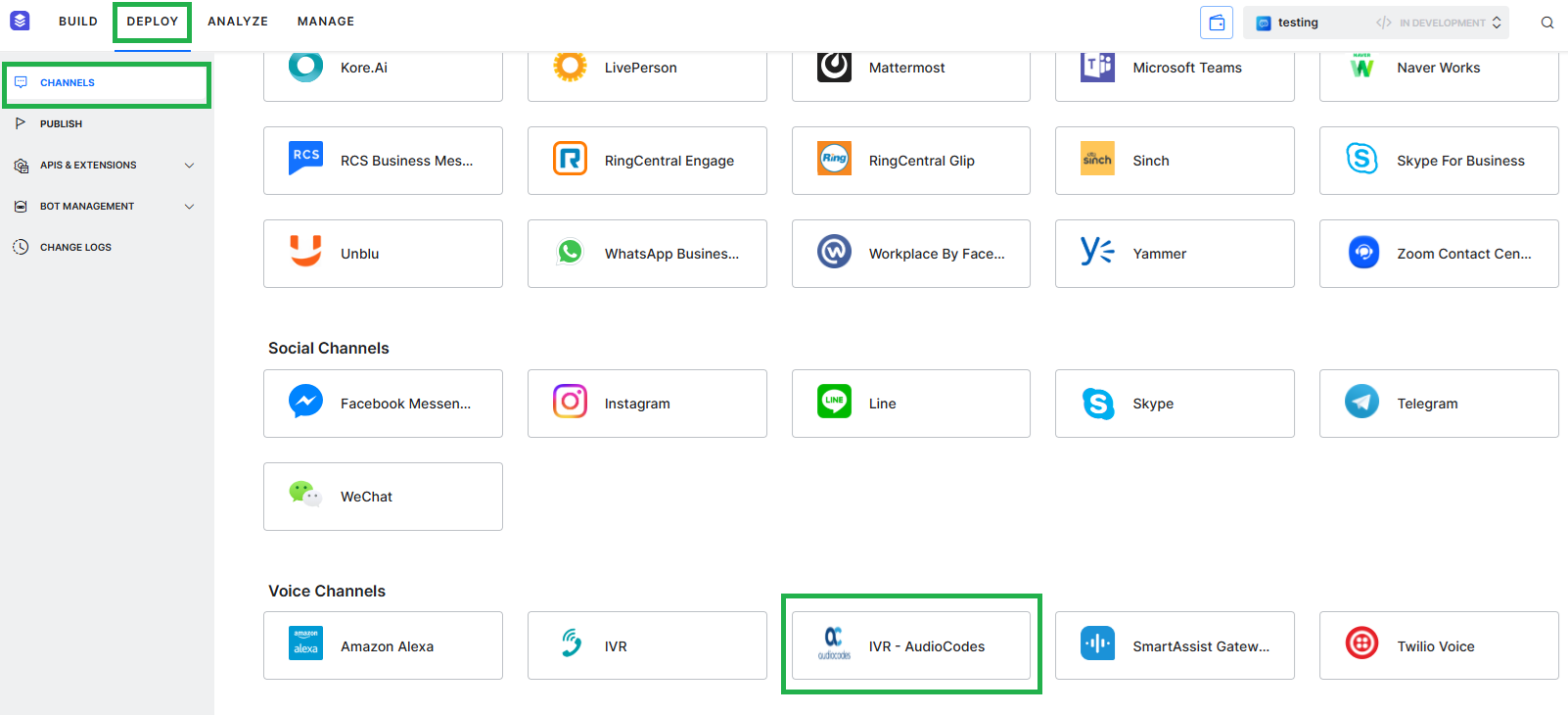Click the Telegram label
This screenshot has height=715, width=1568.
(1427, 404)
